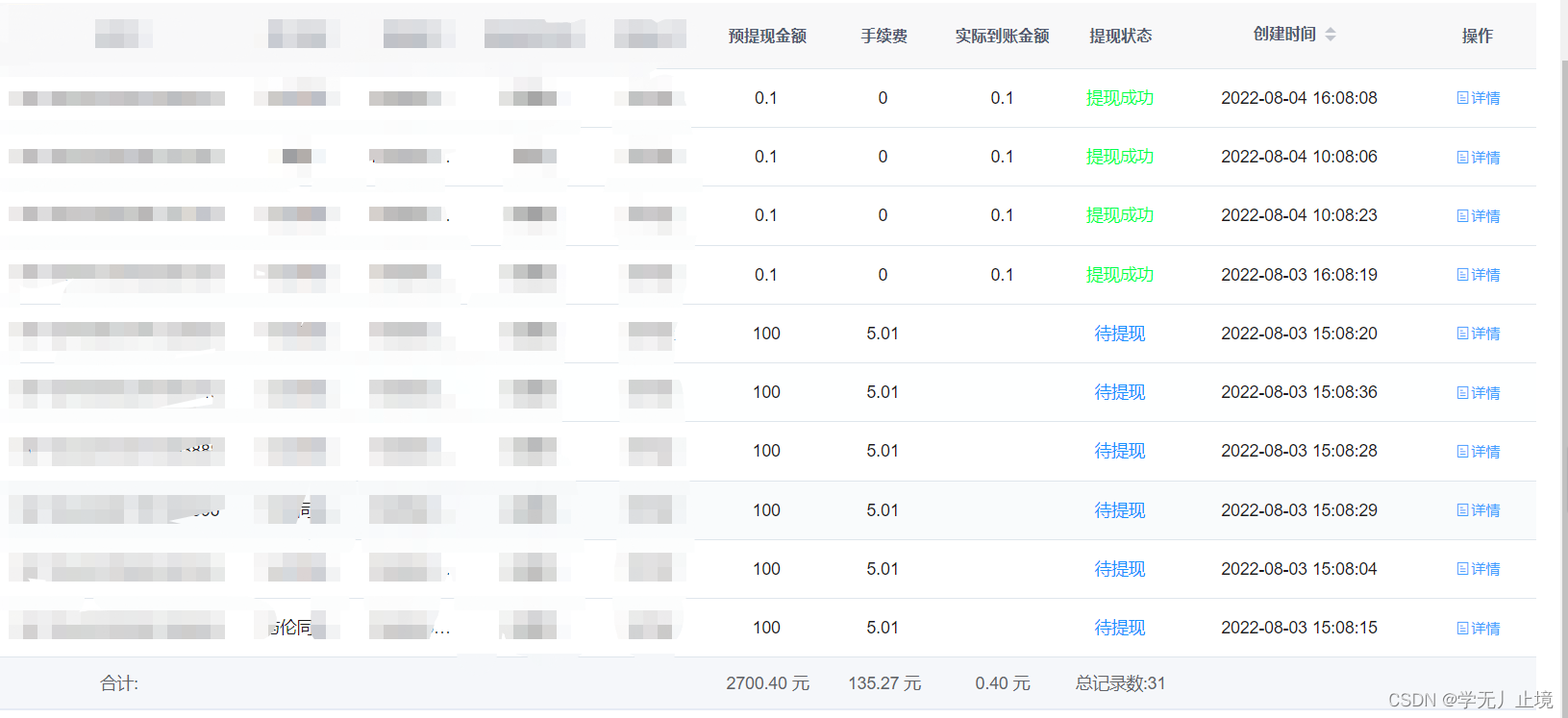Click timestamp 2022-08-03 16:08:19
Screen dimensions: 1568x718
pyautogui.click(x=1299, y=275)
